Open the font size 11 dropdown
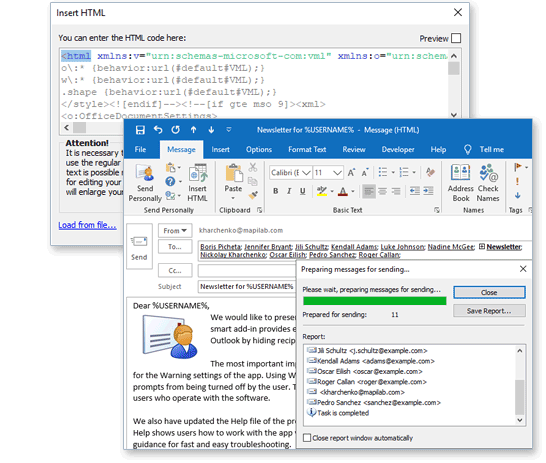546x463 pixels. [337, 173]
